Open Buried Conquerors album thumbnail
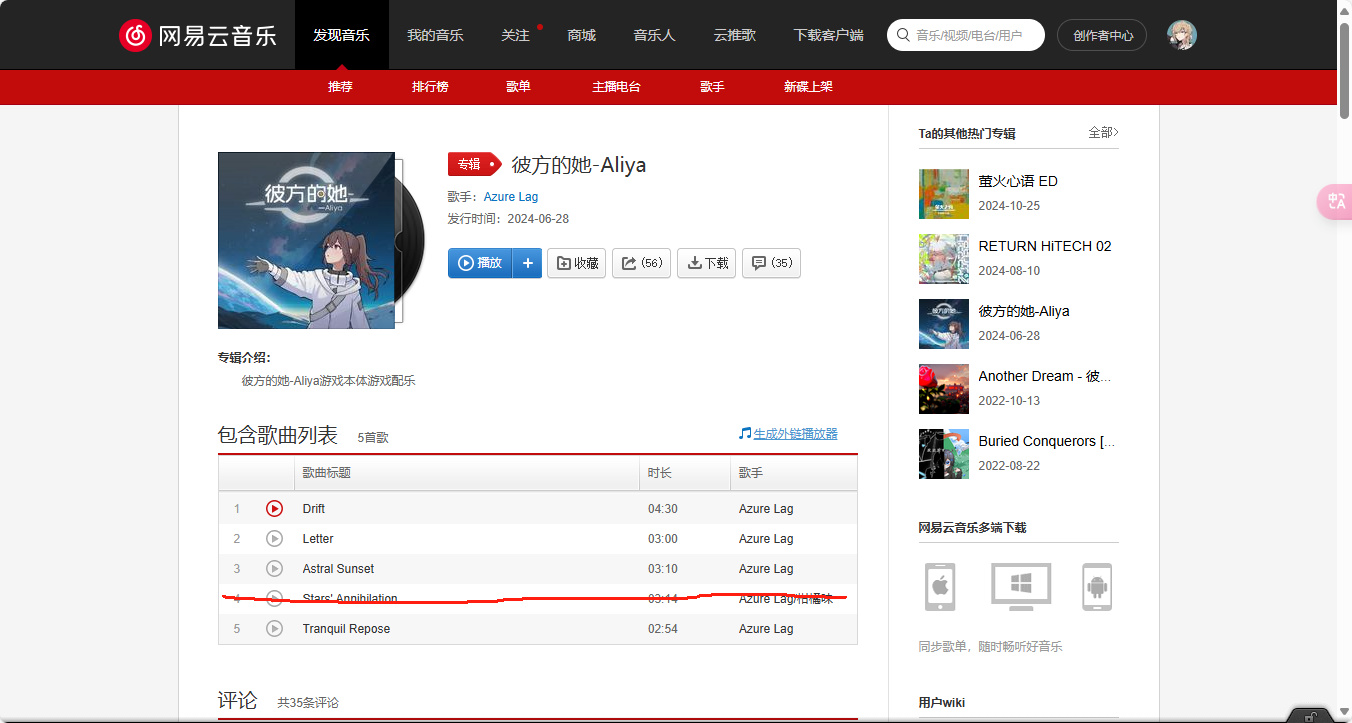Screen dimensions: 1352x723 [x=944, y=454]
